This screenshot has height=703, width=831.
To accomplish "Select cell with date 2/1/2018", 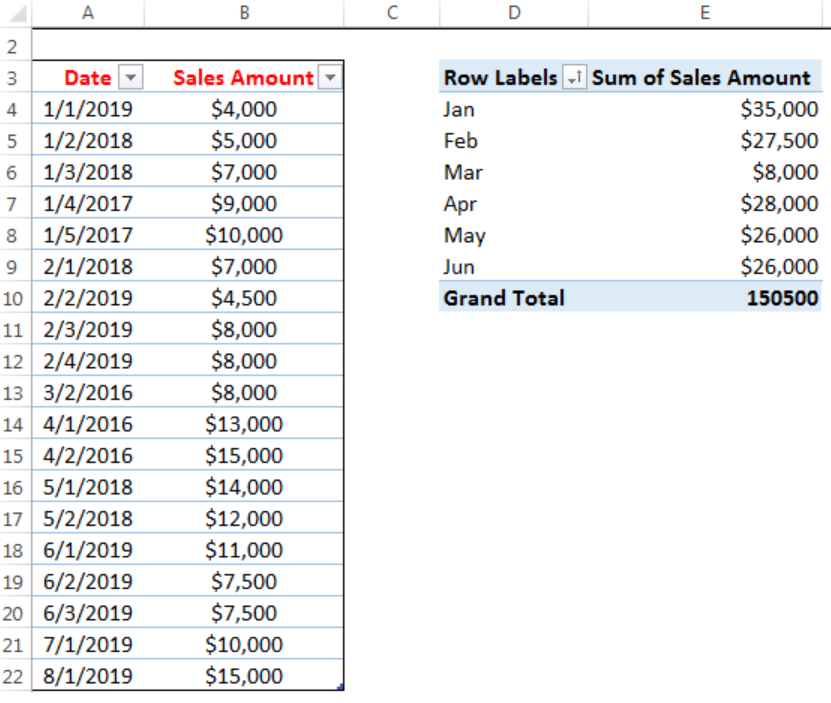I will tap(88, 267).
